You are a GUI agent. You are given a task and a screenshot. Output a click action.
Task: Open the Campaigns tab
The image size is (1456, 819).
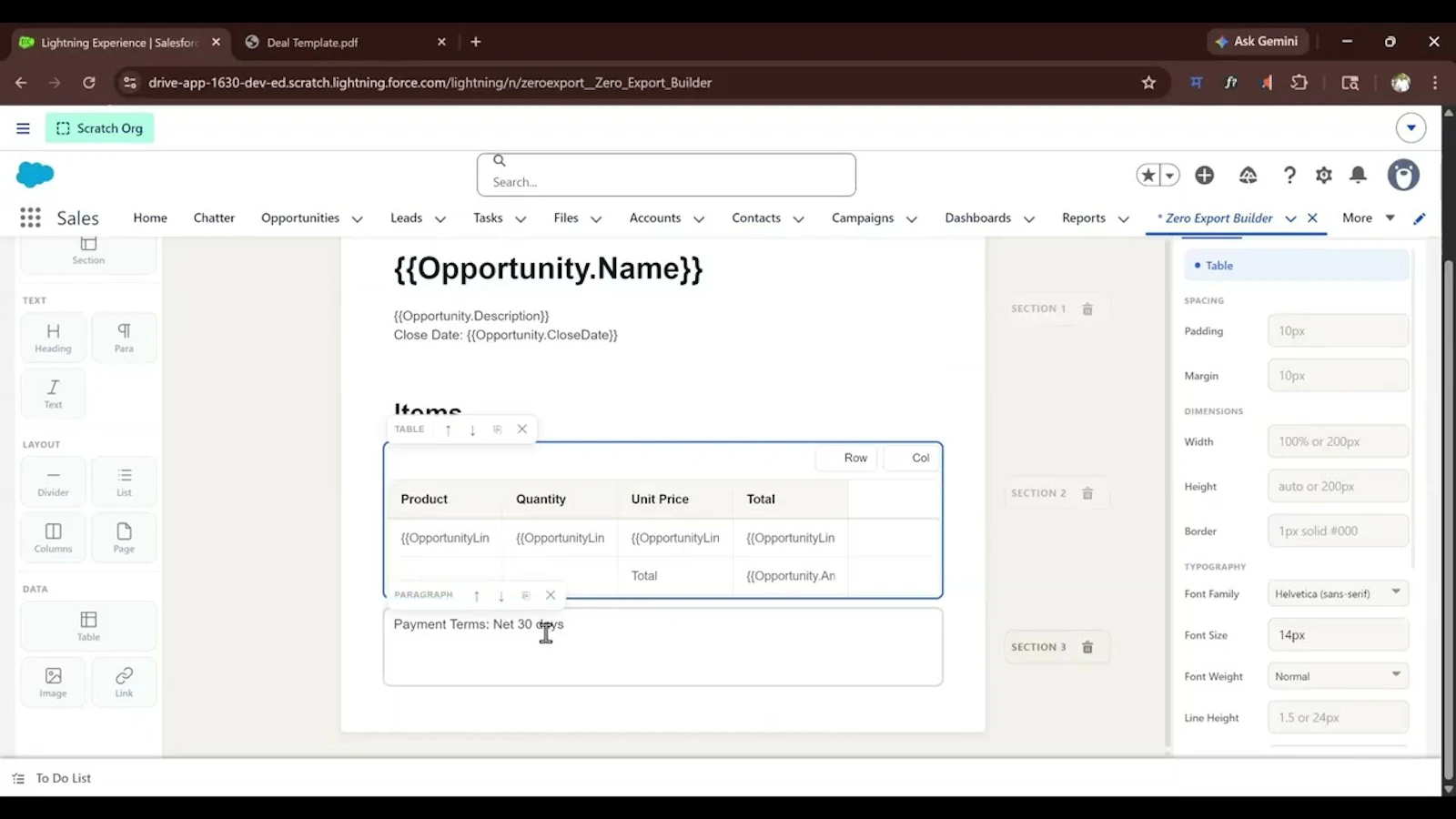863,218
